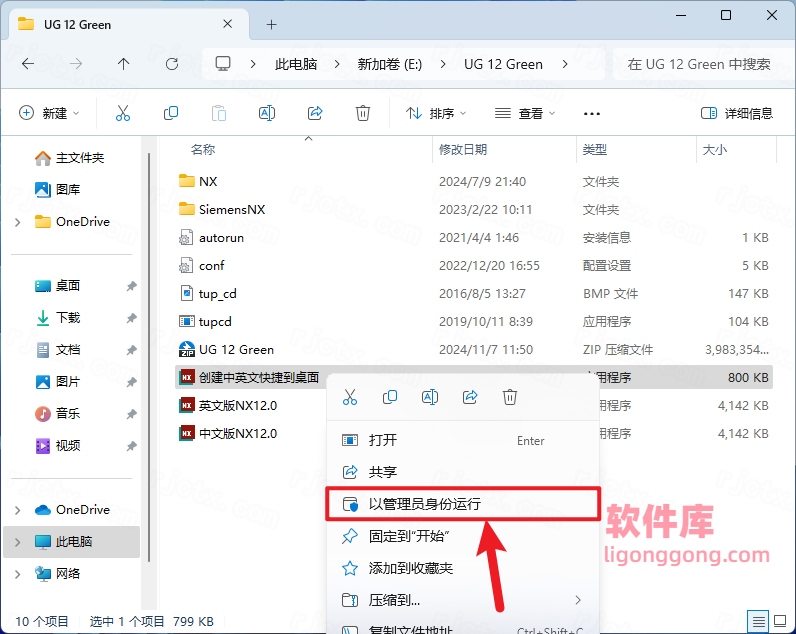Viewport: 796px width, 634px height.
Task: Click 此电脑 in the address bar
Action: coord(296,64)
